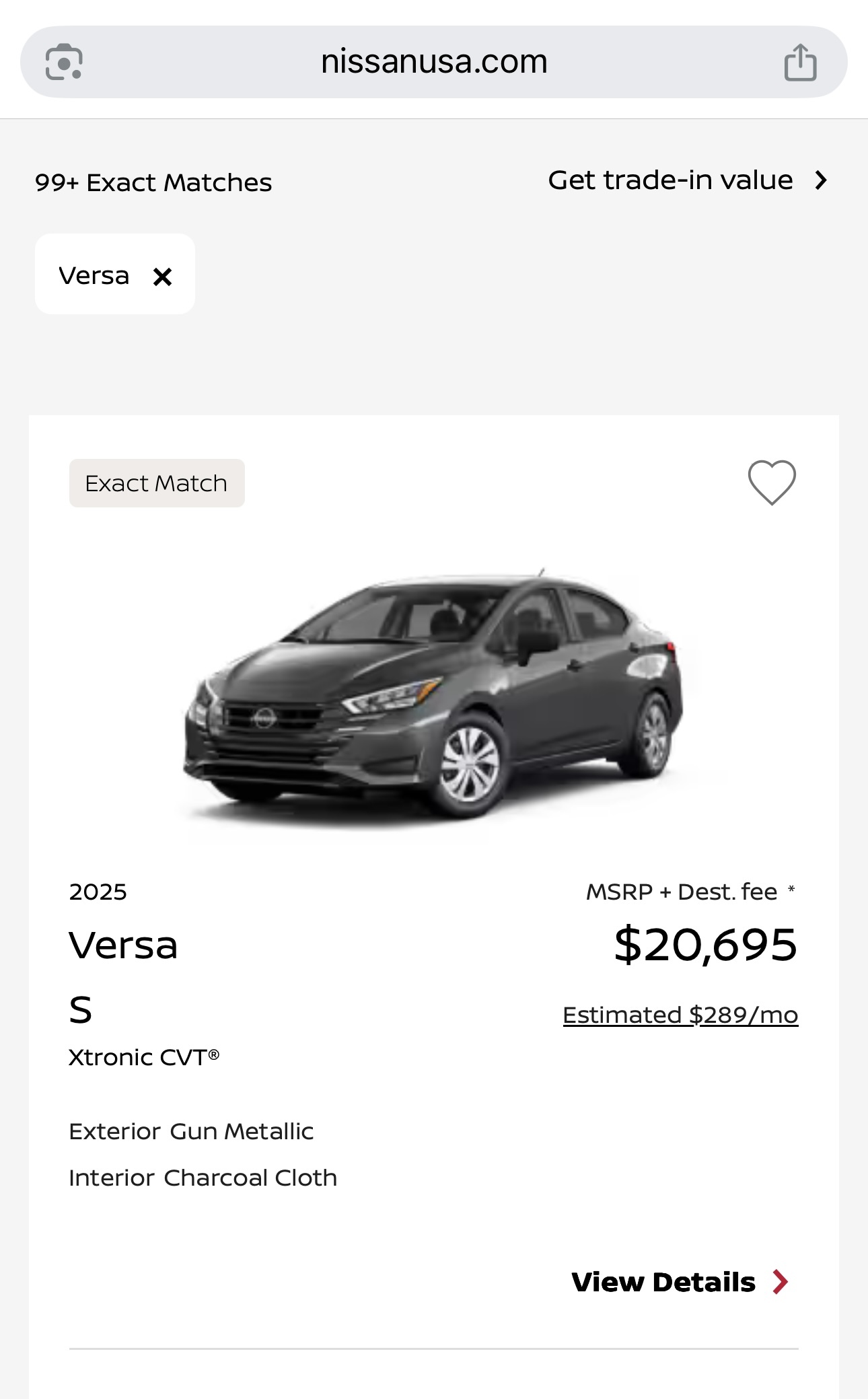Click the chevron beside Get trade-in value
The image size is (868, 1399).
(821, 180)
